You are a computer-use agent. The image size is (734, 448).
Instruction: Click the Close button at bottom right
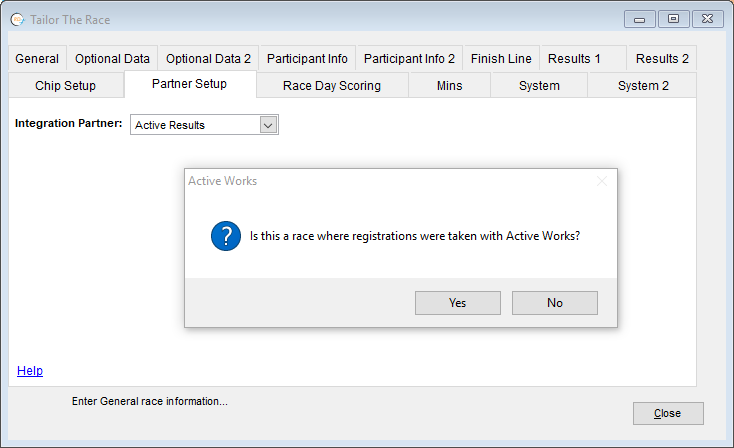pyautogui.click(x=668, y=413)
